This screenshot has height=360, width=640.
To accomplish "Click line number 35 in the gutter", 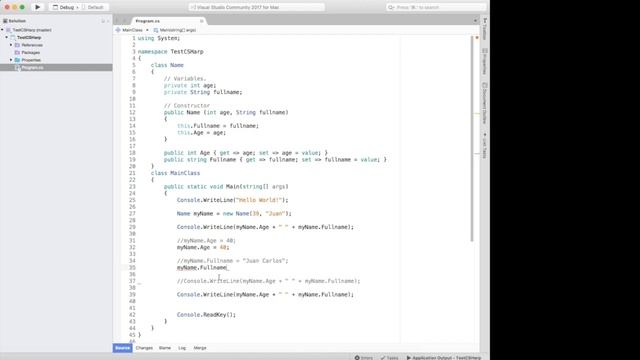I will tap(132, 268).
